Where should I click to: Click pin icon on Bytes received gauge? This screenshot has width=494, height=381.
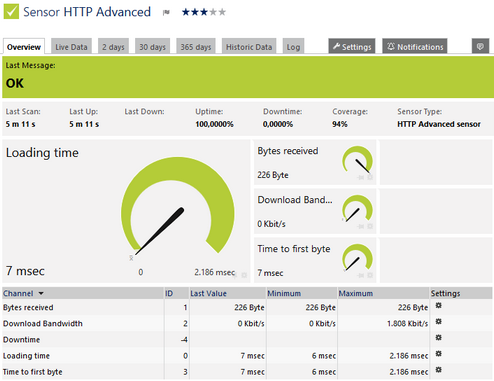(x=361, y=177)
